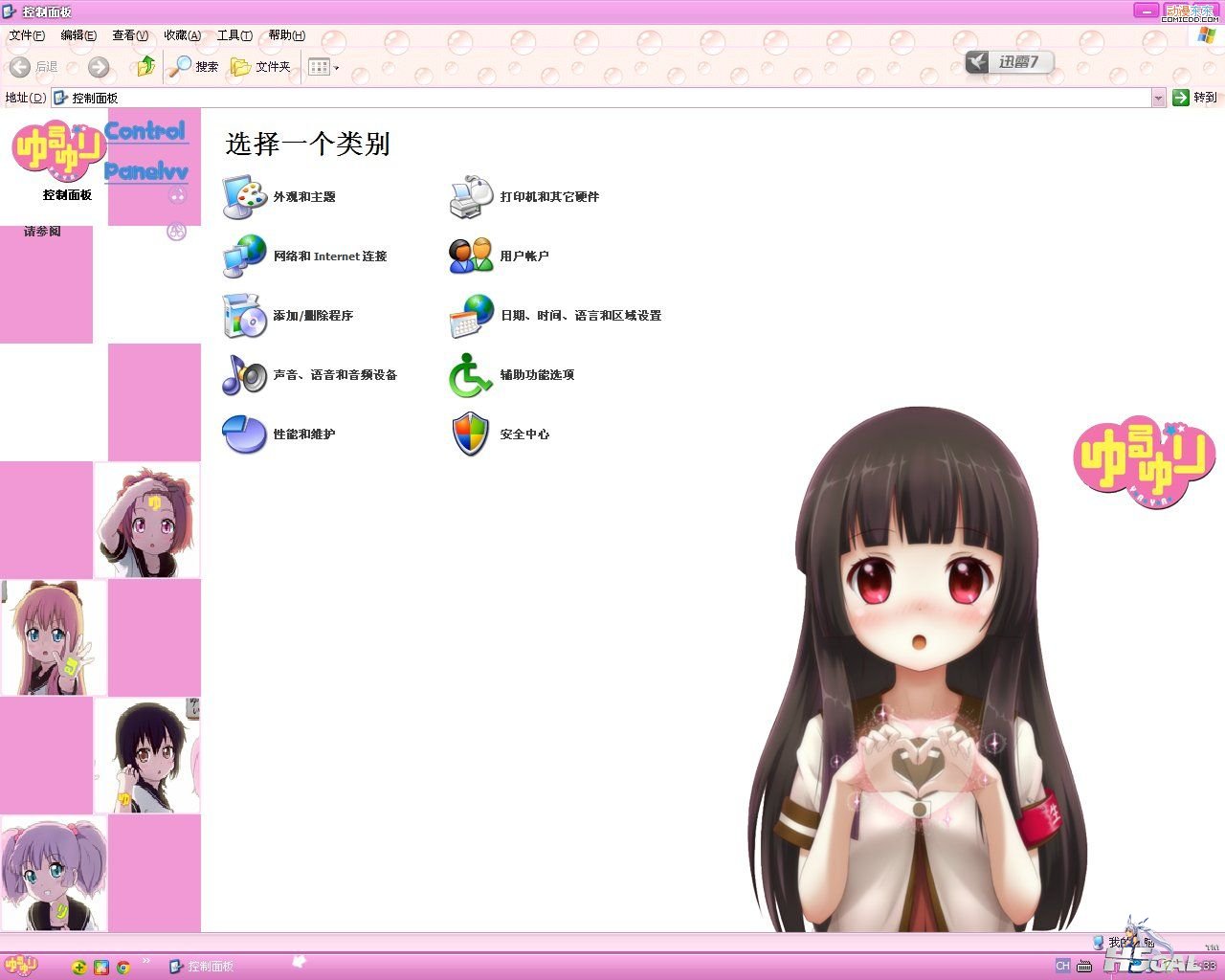Image resolution: width=1225 pixels, height=980 pixels.
Task: Click the 辅助功能选项 wheelchair icon
Action: [x=471, y=375]
